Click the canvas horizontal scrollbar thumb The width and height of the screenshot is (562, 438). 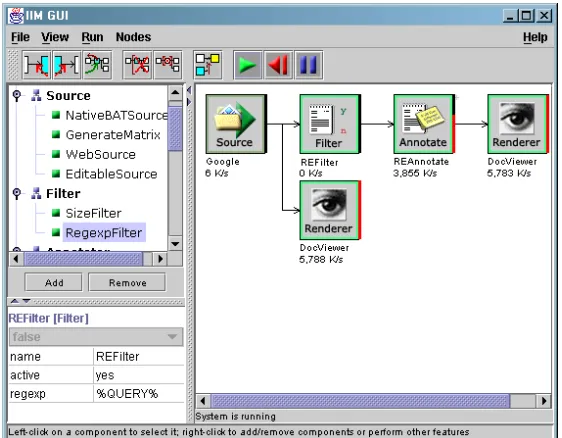(x=360, y=401)
